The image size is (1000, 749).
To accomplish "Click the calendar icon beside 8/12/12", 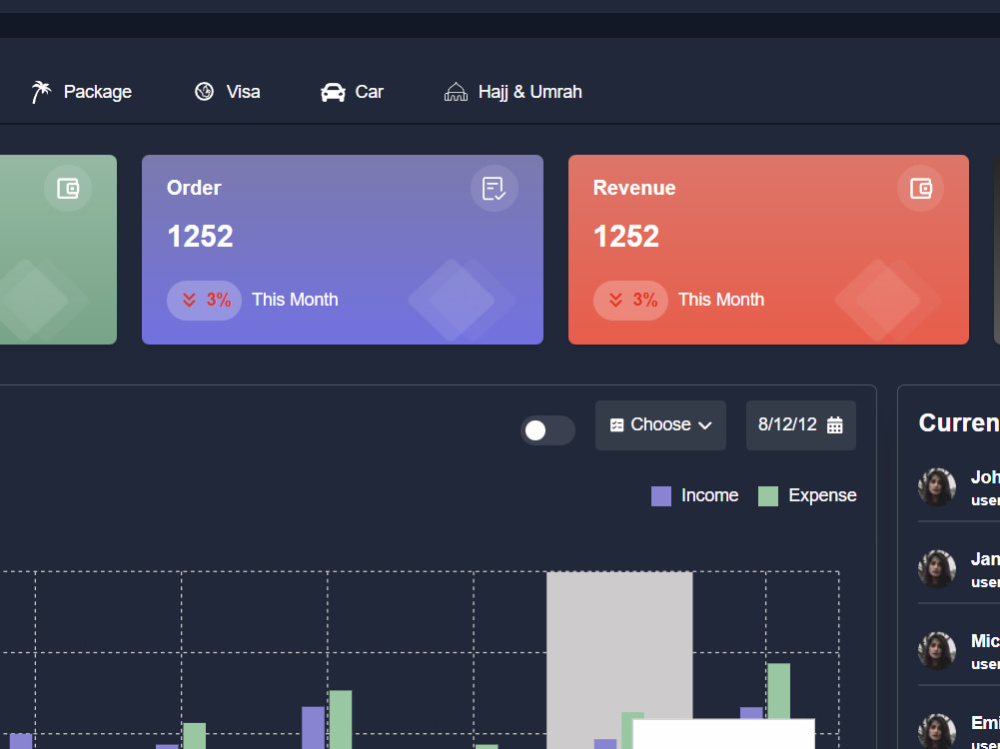I will 835,425.
